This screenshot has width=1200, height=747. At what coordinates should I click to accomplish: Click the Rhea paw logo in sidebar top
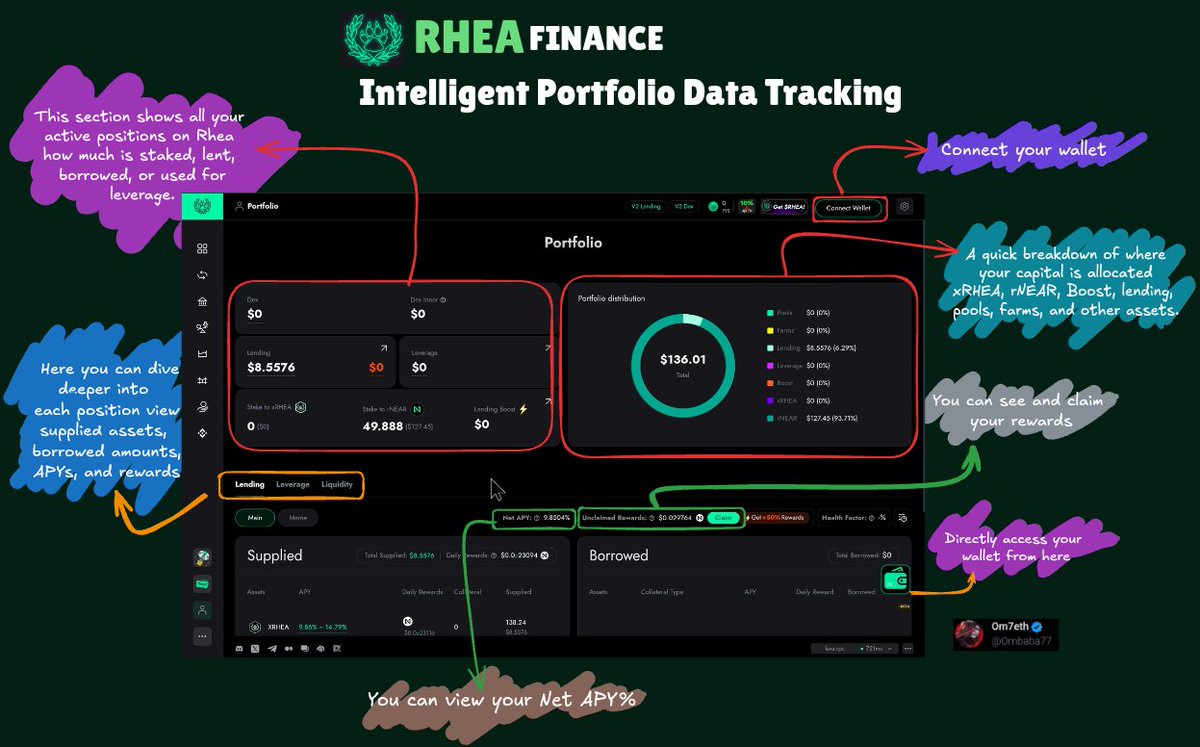pos(203,206)
